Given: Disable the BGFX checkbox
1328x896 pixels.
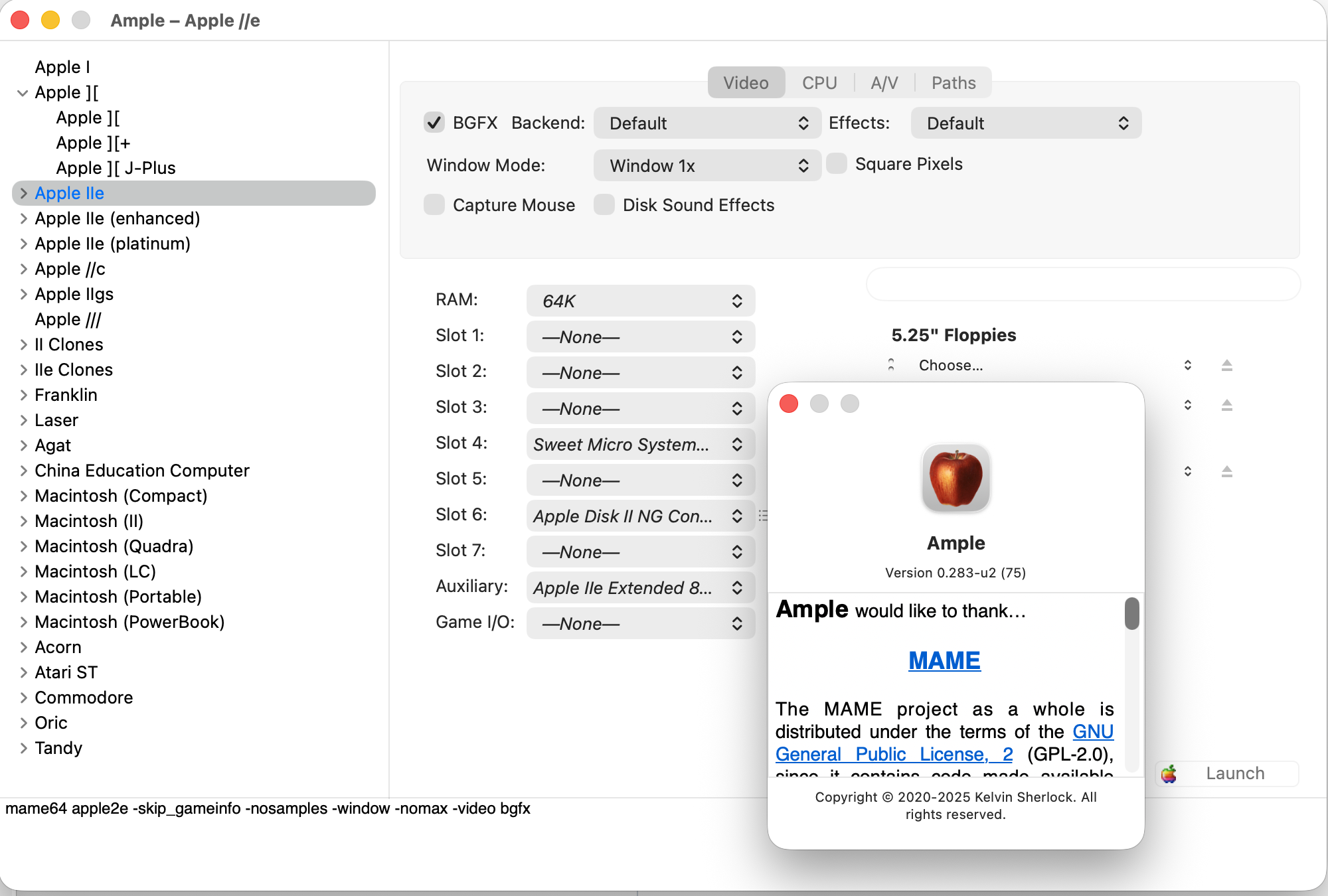Looking at the screenshot, I should coord(434,123).
